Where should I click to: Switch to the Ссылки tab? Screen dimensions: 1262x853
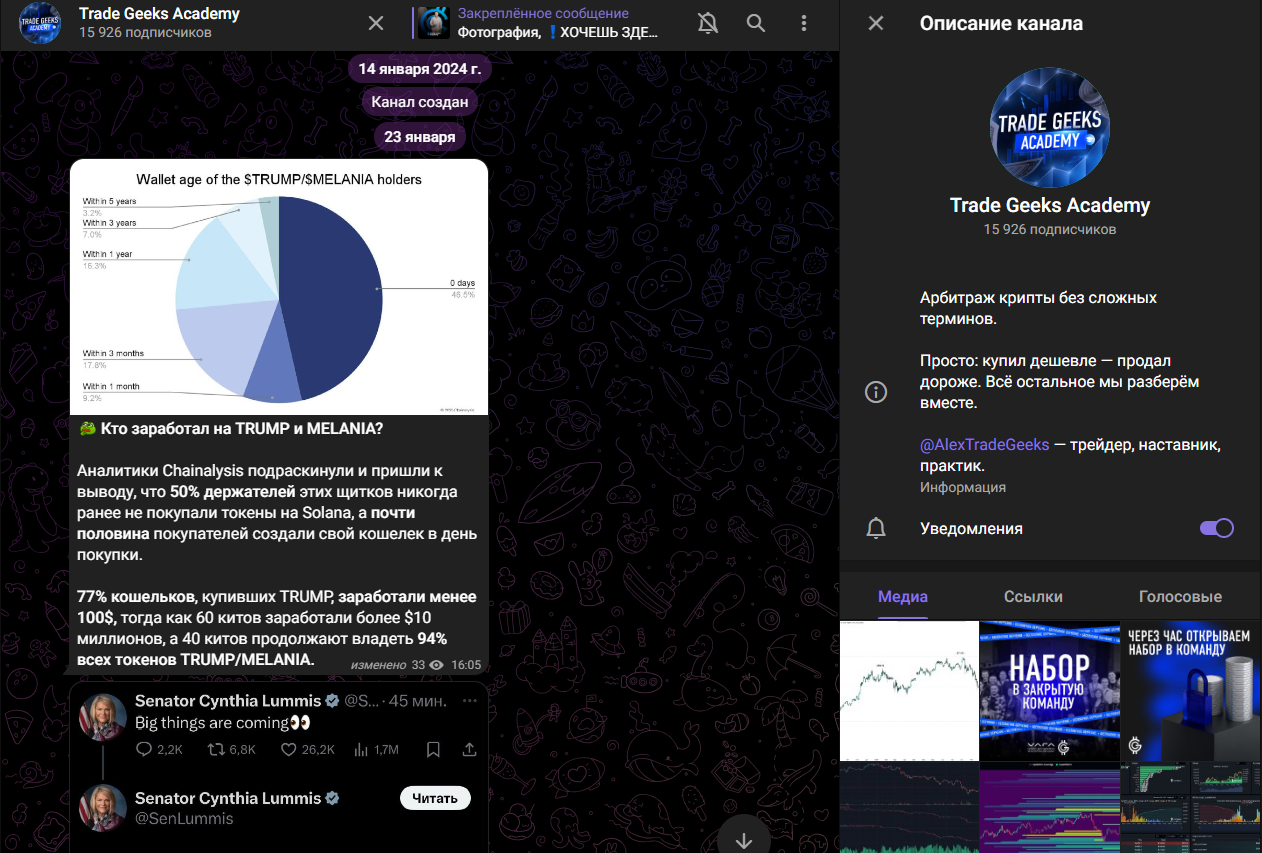[x=1033, y=596]
